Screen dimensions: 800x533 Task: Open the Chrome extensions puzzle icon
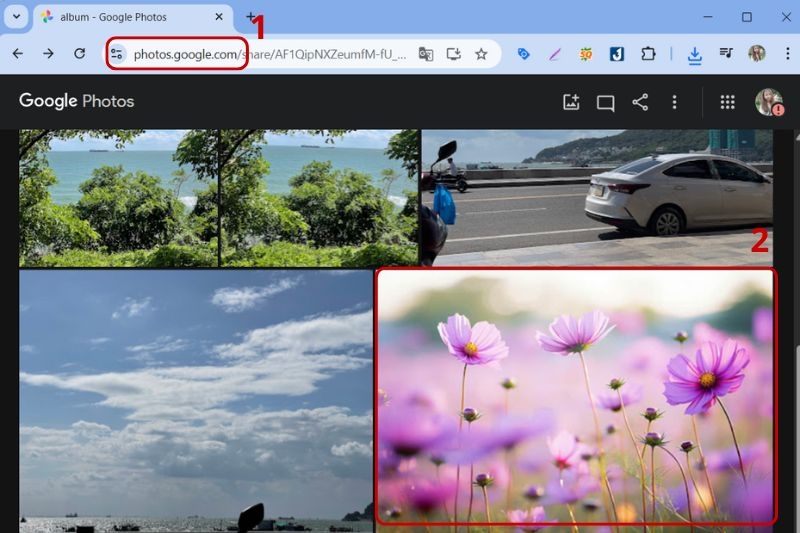[x=648, y=54]
